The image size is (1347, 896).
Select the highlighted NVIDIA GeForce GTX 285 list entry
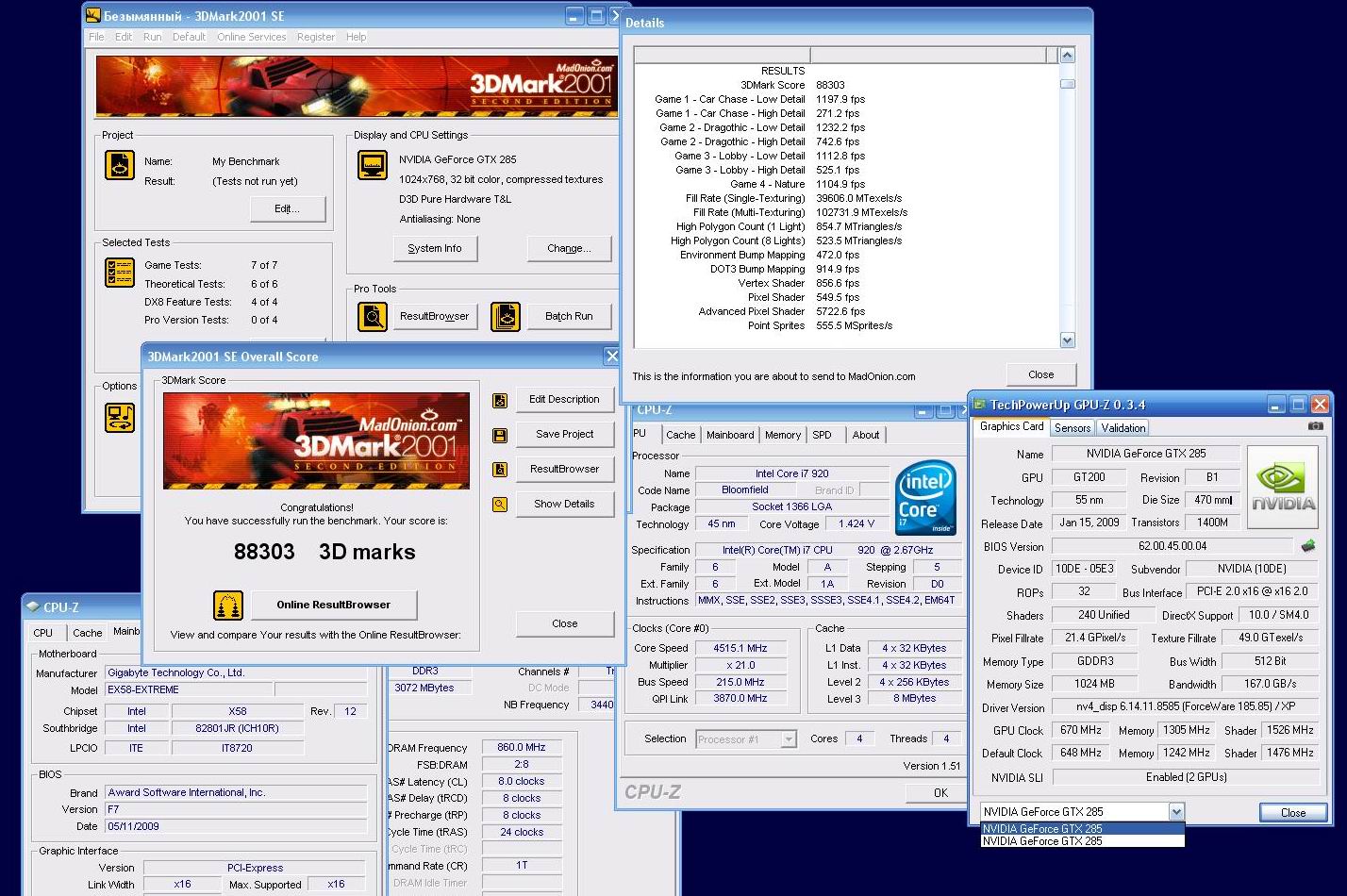tap(1082, 829)
